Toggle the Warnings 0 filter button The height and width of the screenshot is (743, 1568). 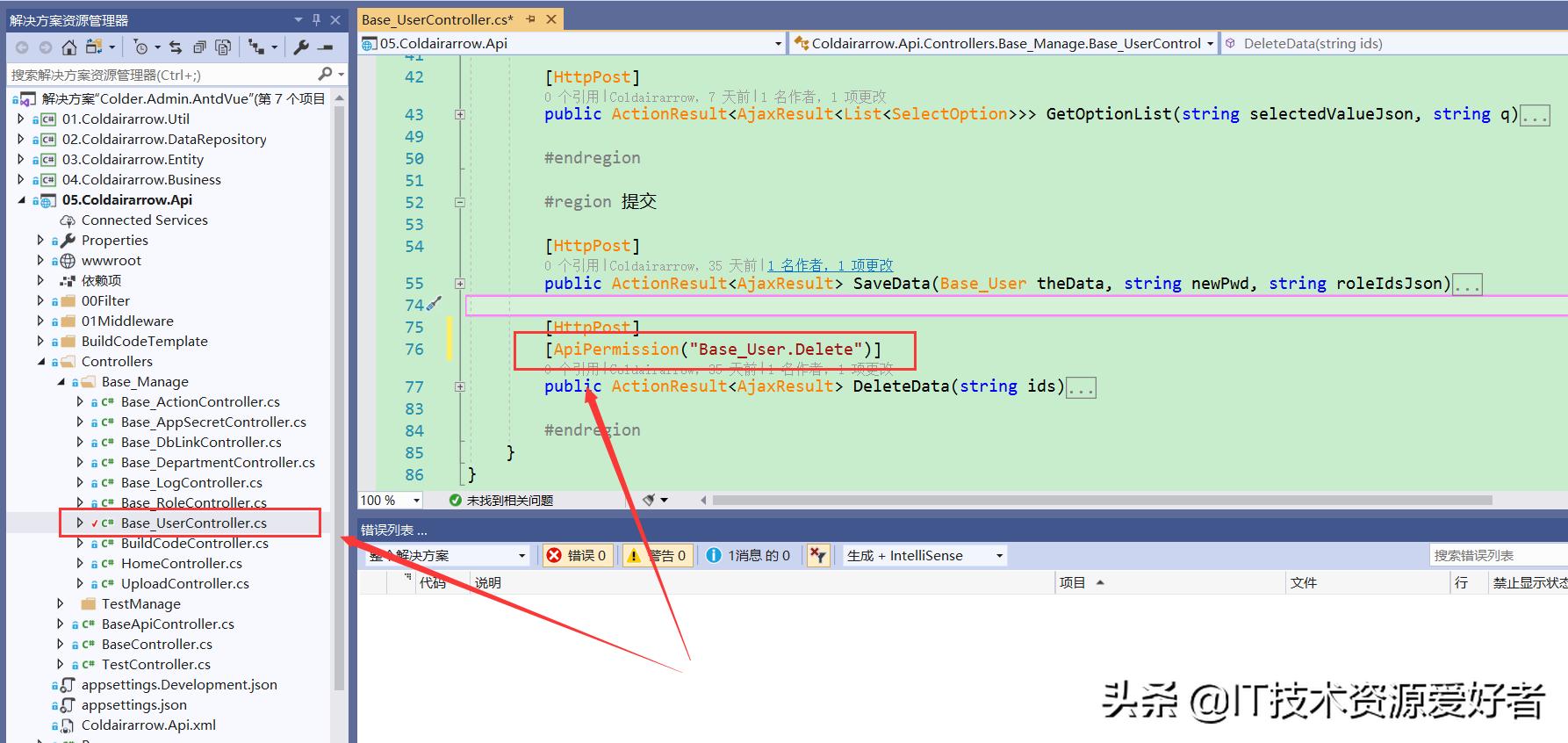tap(658, 555)
